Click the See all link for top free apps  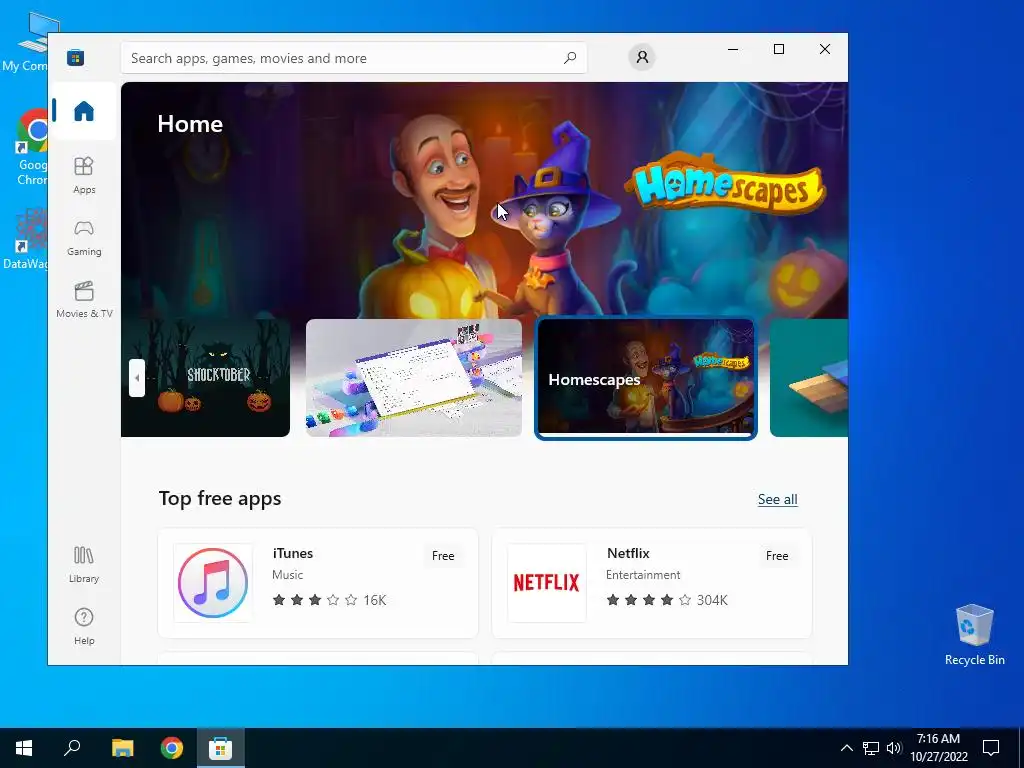pyautogui.click(x=777, y=500)
